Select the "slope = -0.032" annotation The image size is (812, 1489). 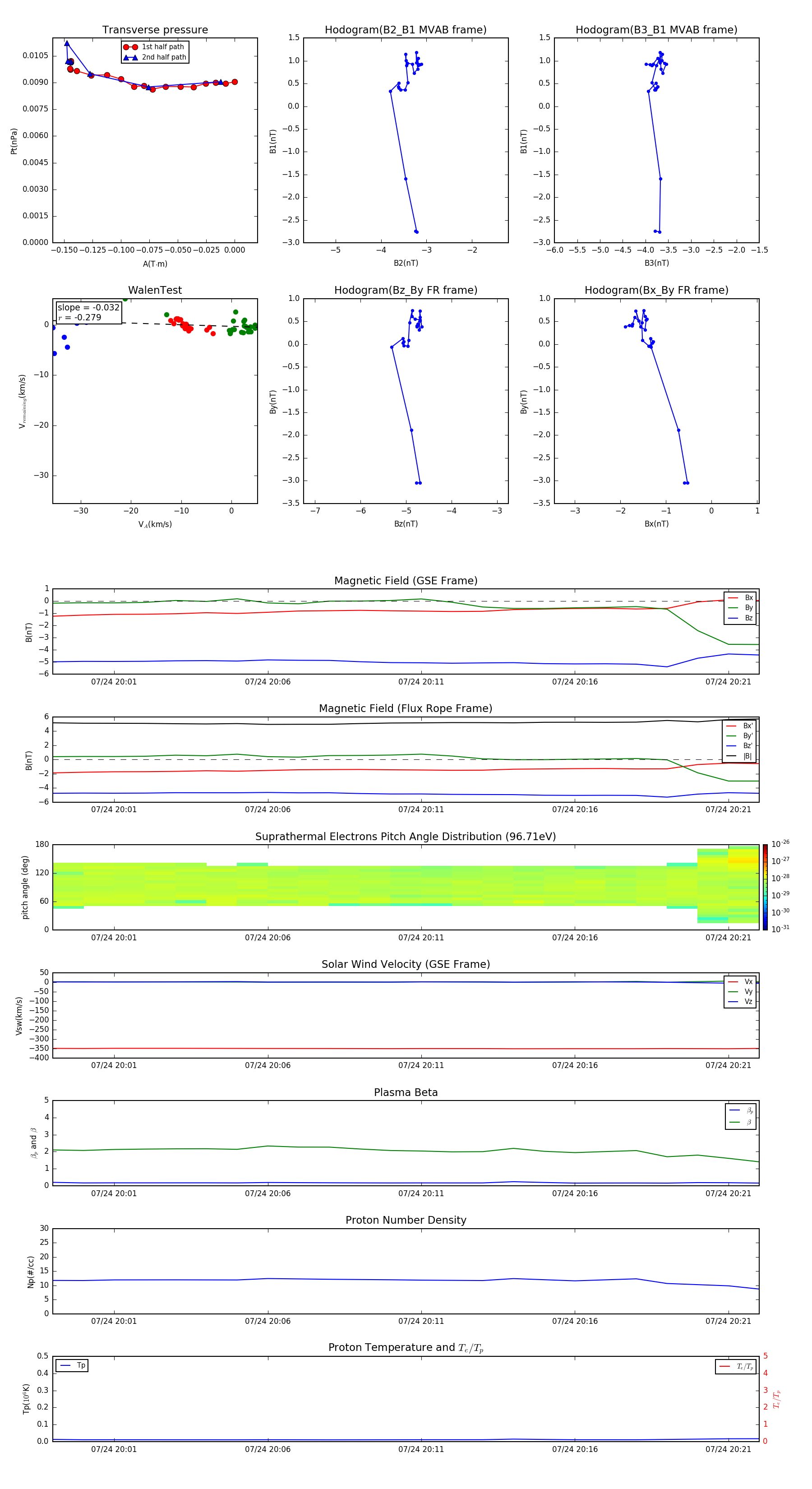point(88,308)
